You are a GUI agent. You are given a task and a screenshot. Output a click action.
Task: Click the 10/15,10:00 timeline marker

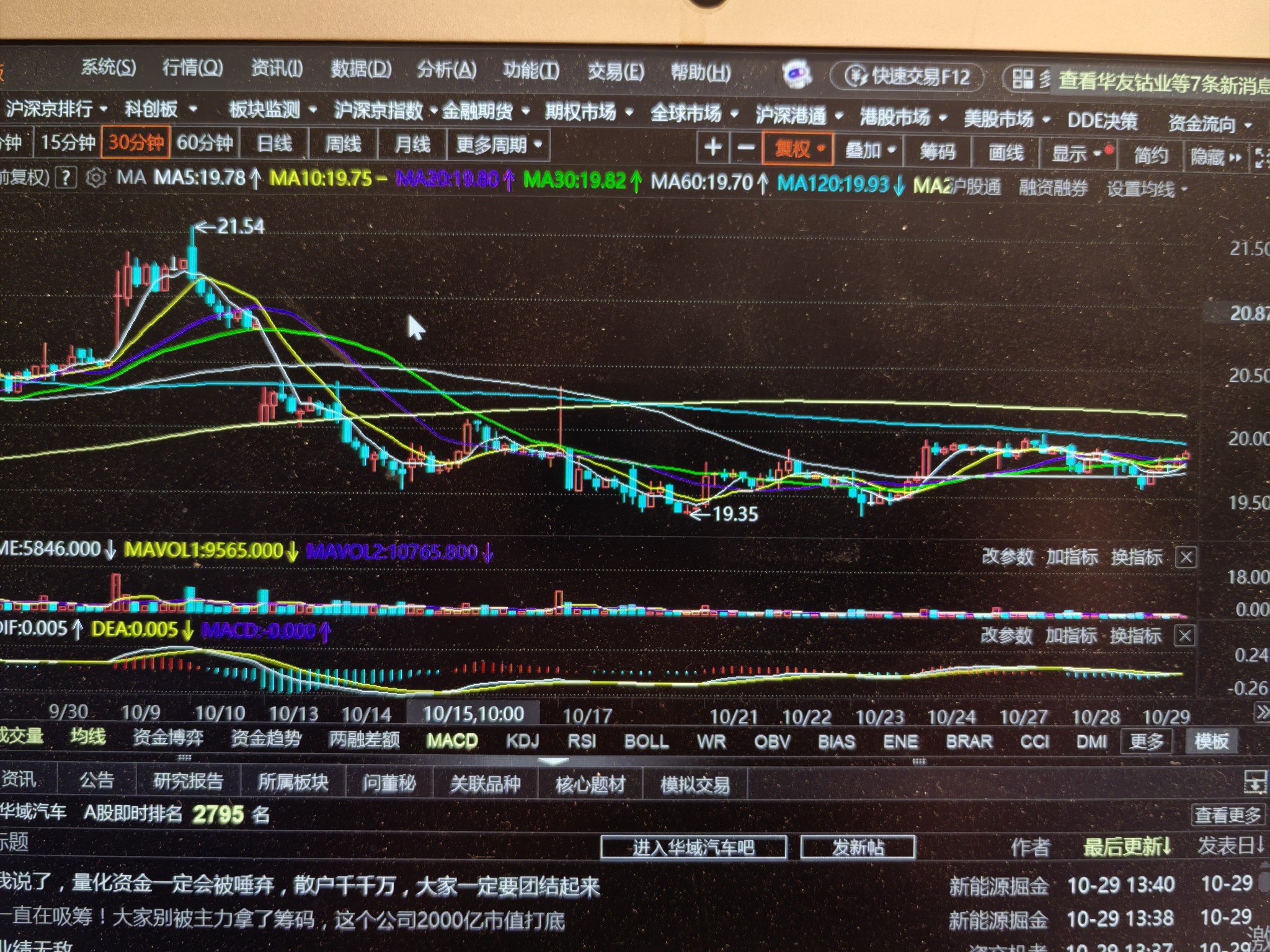473,714
